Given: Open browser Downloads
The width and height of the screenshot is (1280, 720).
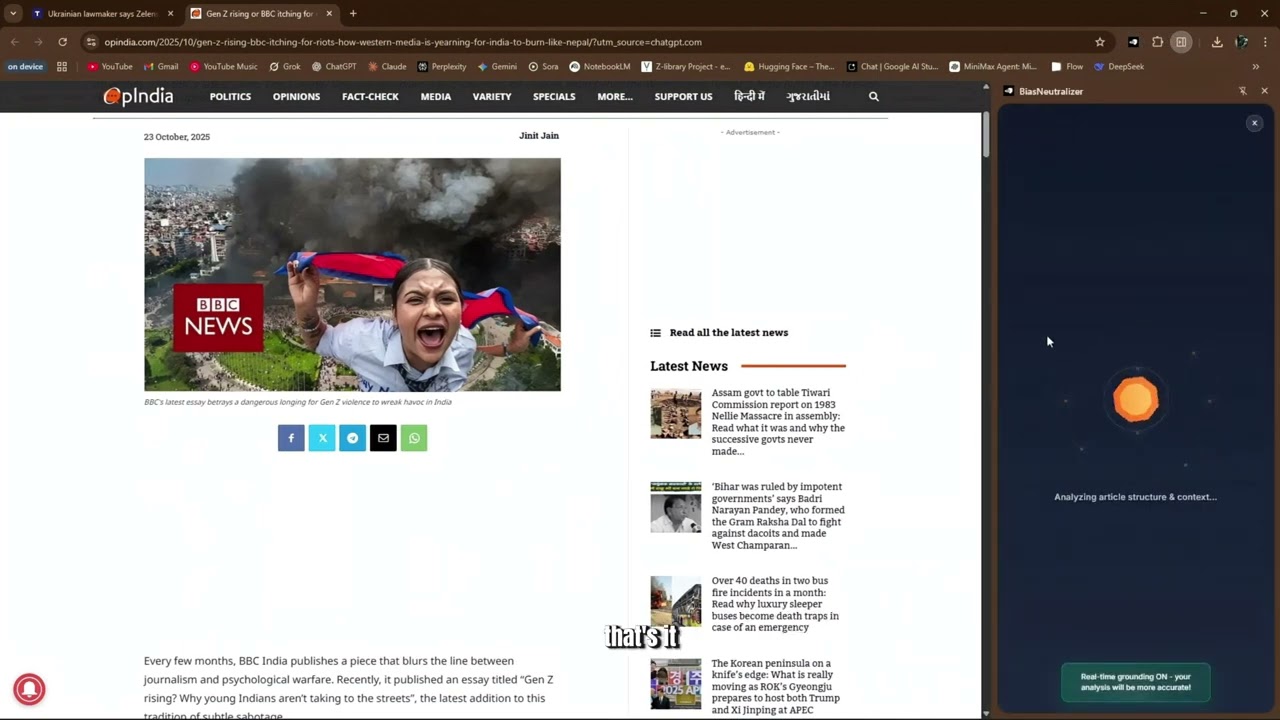Looking at the screenshot, I should (x=1217, y=42).
